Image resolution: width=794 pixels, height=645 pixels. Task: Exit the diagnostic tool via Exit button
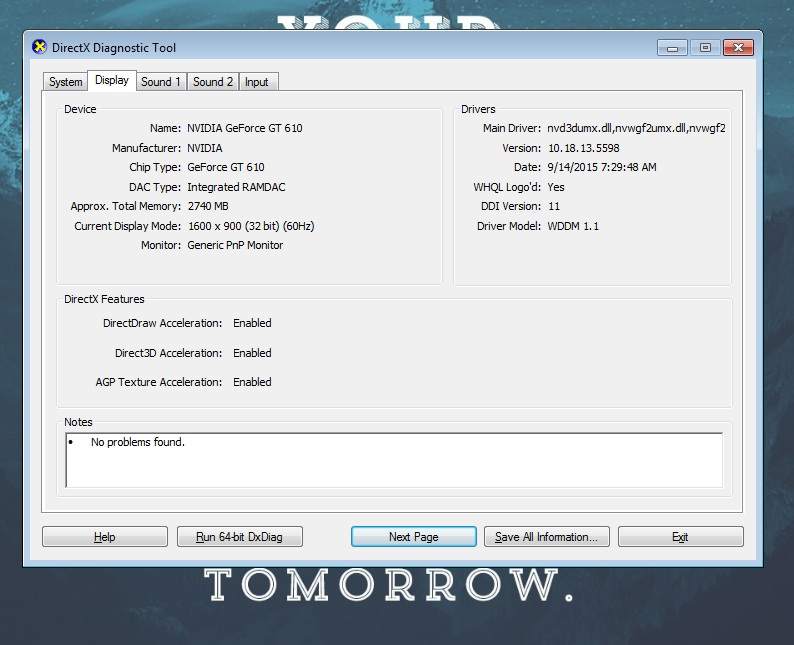[x=680, y=537]
